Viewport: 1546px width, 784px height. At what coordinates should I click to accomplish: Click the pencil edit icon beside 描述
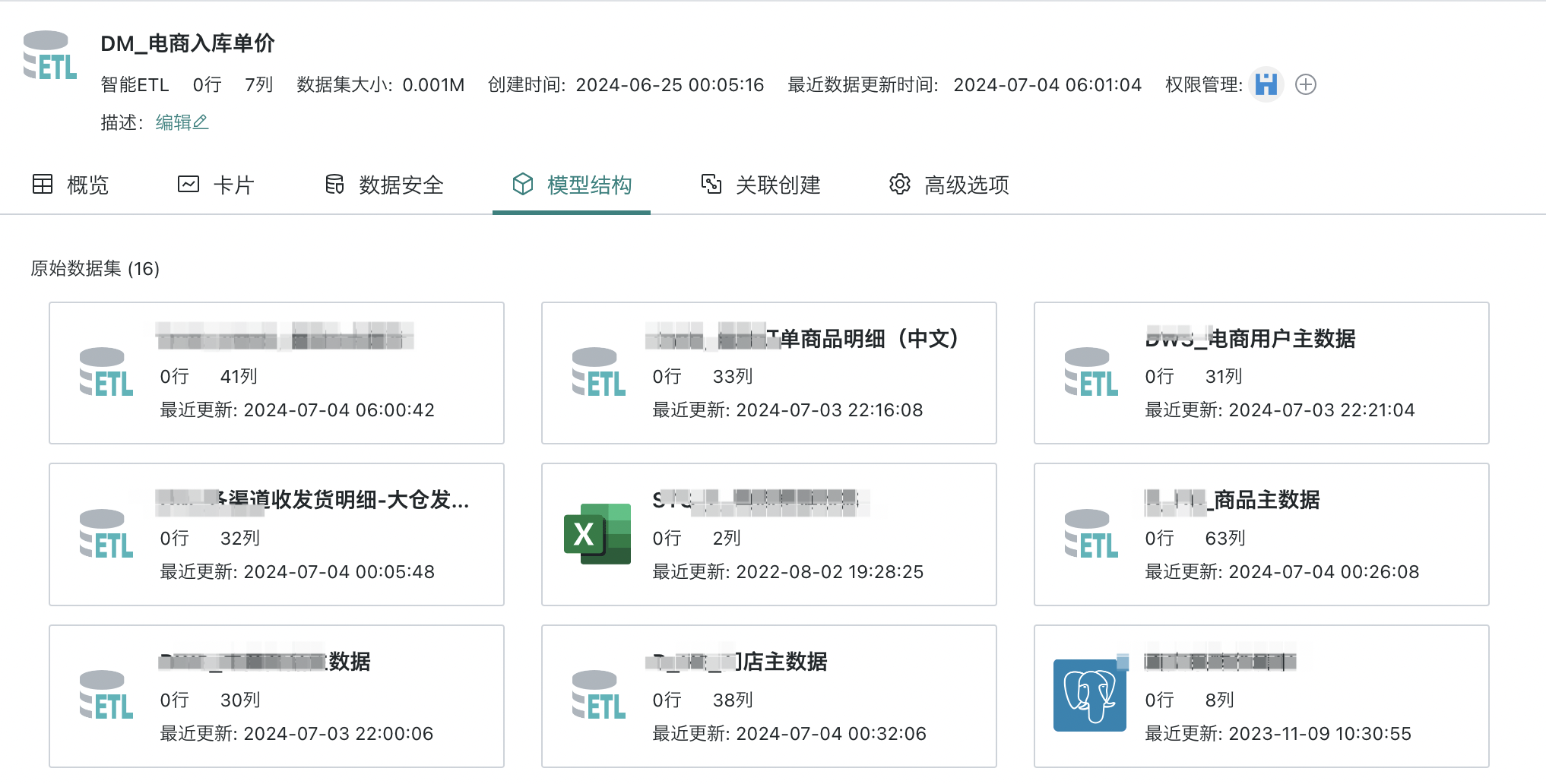(201, 122)
